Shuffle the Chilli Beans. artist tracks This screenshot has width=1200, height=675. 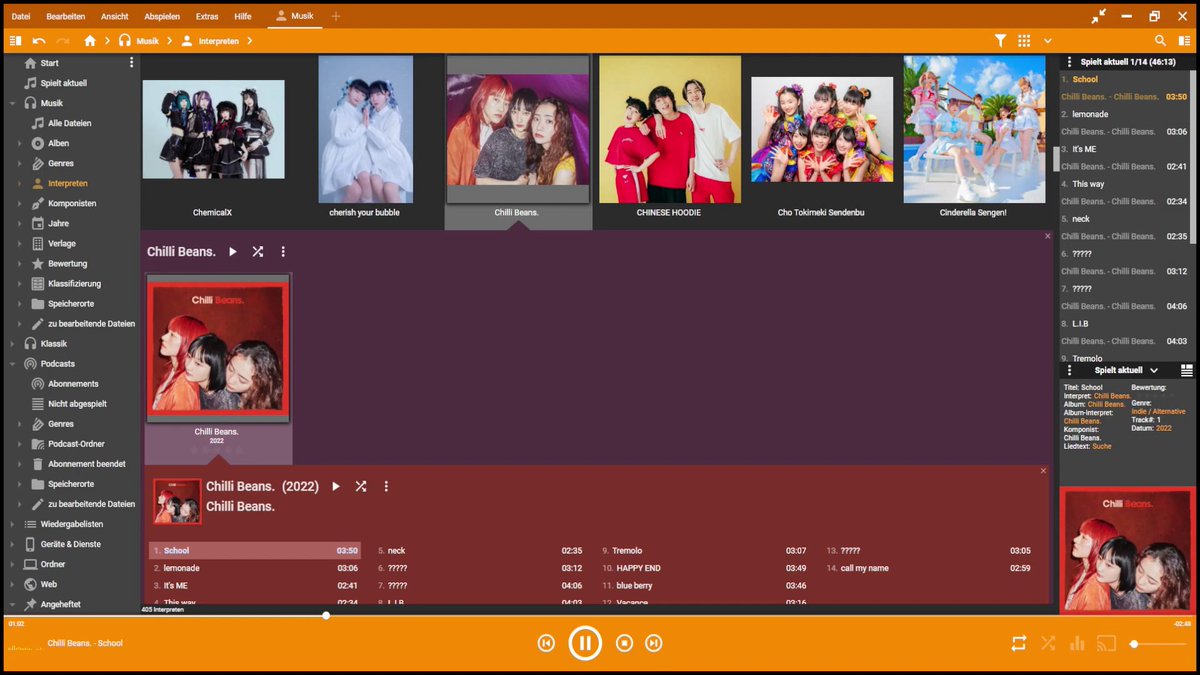point(257,252)
